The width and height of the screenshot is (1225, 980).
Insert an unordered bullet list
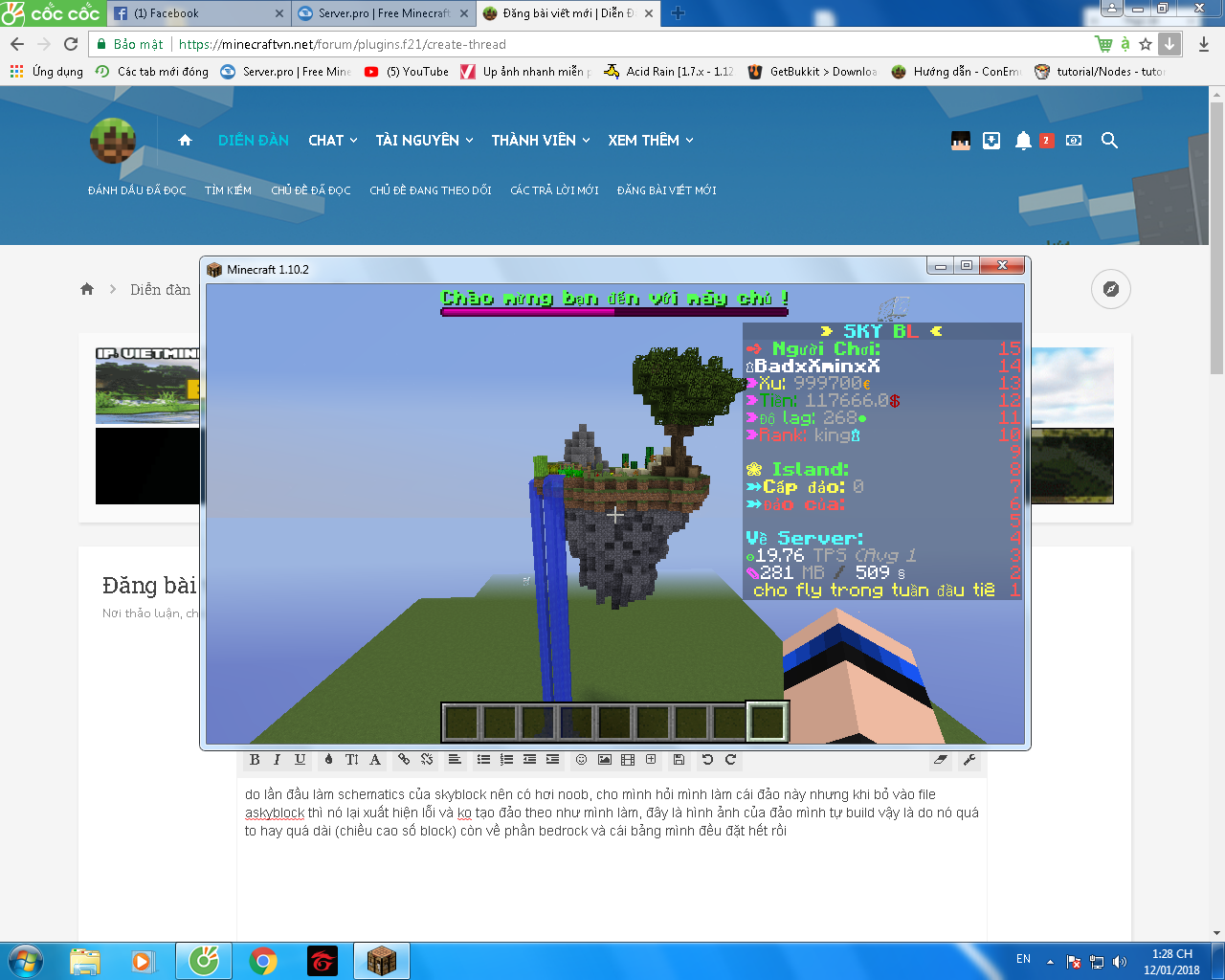coord(483,760)
